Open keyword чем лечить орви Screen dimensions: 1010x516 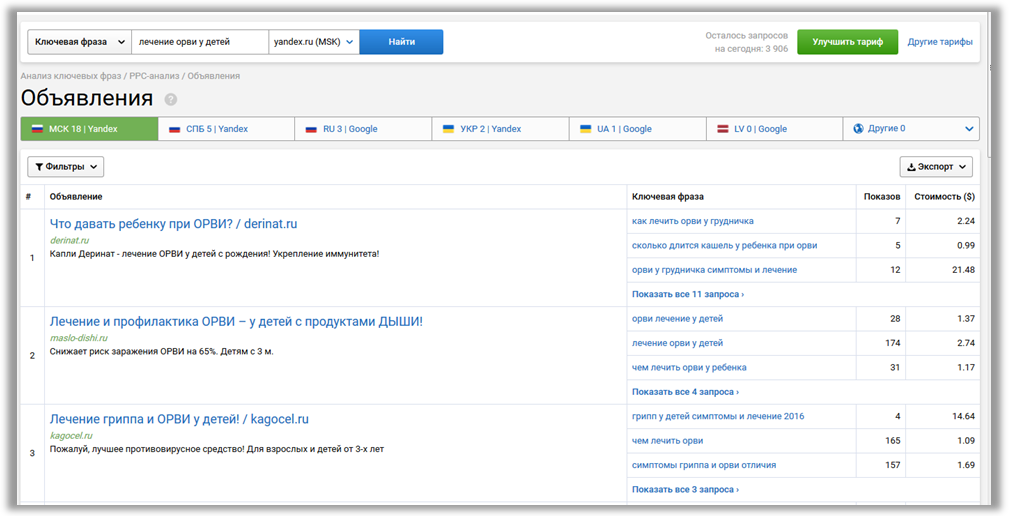click(667, 441)
